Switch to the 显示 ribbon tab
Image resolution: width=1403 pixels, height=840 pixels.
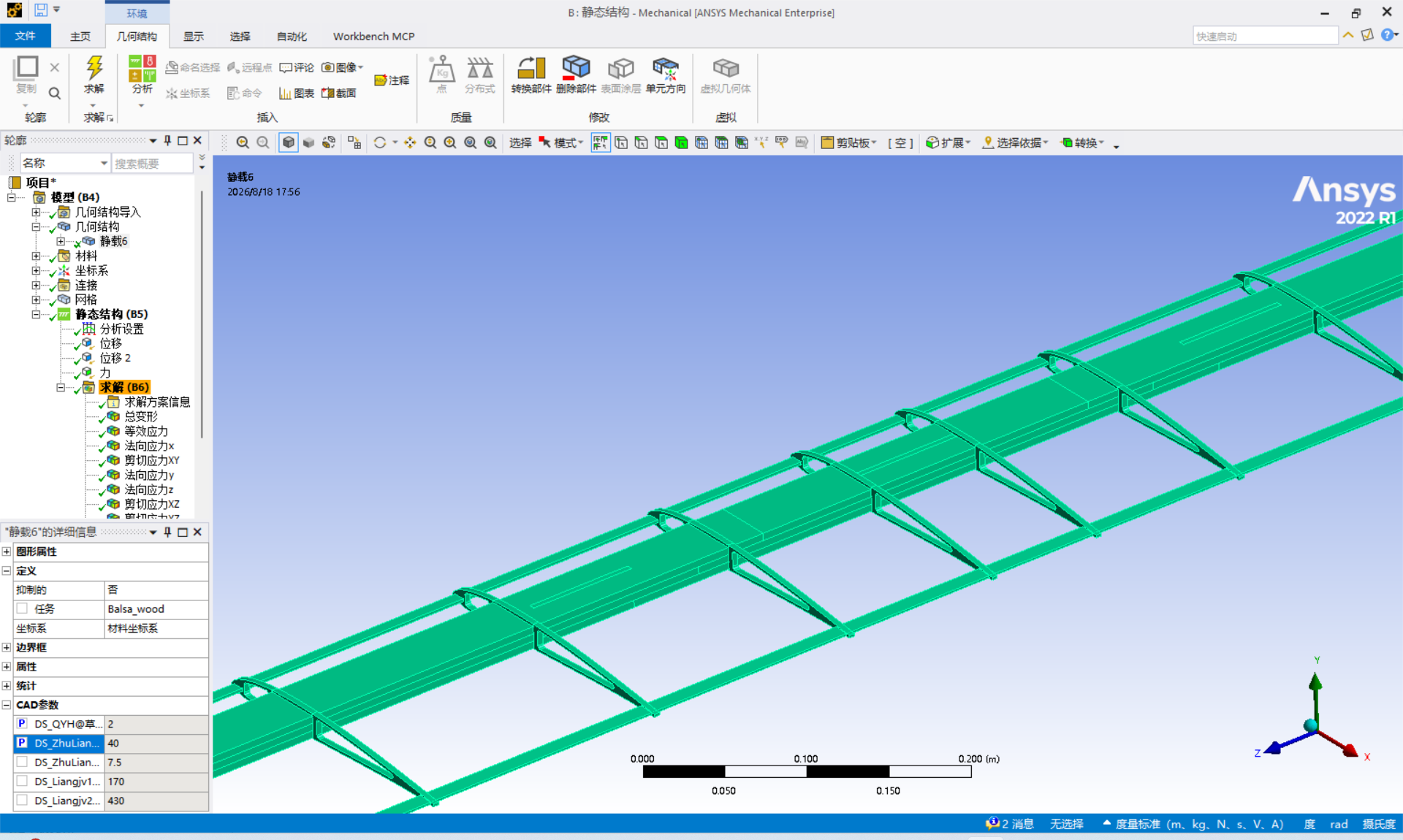[194, 36]
